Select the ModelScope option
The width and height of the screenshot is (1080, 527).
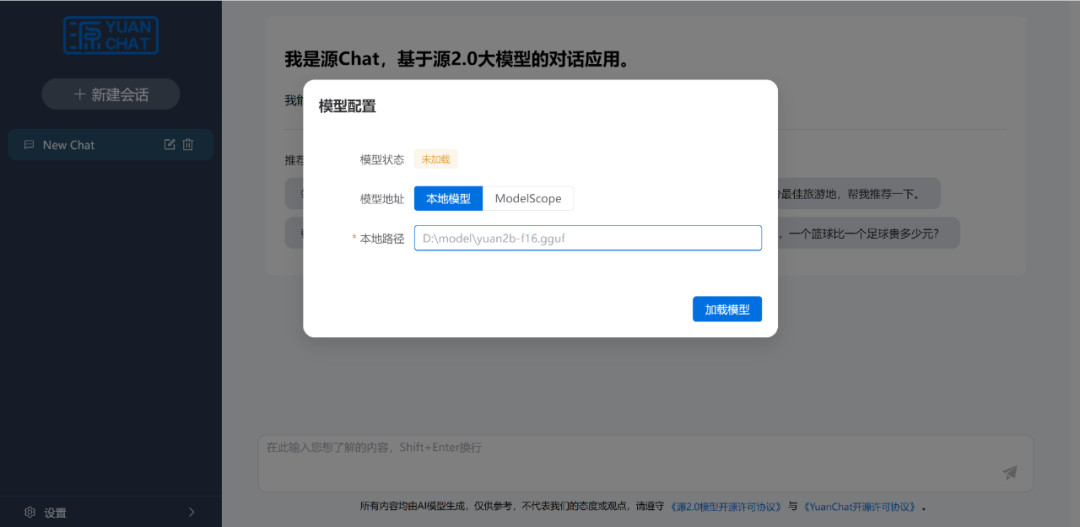[528, 198]
